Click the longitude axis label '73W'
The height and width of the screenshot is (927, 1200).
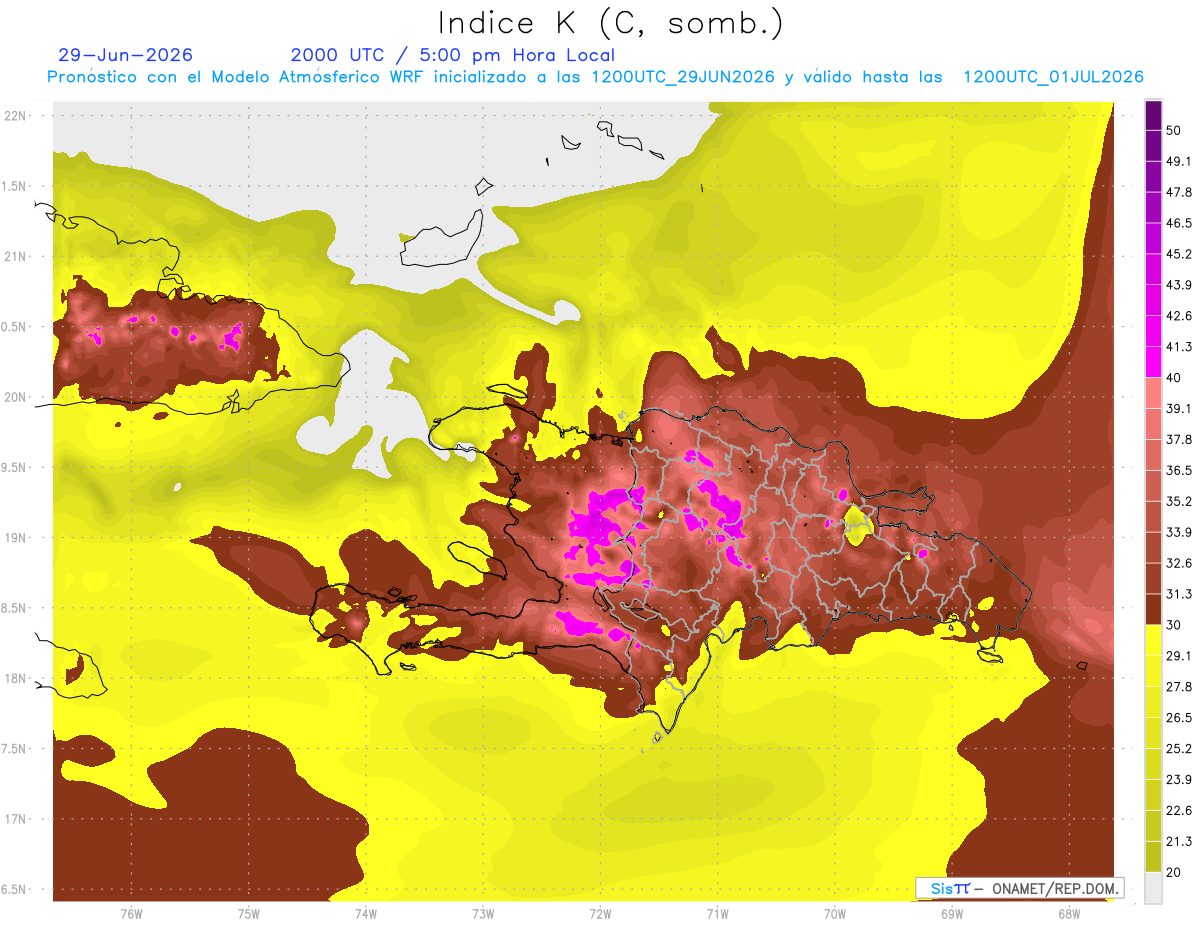coord(483,915)
